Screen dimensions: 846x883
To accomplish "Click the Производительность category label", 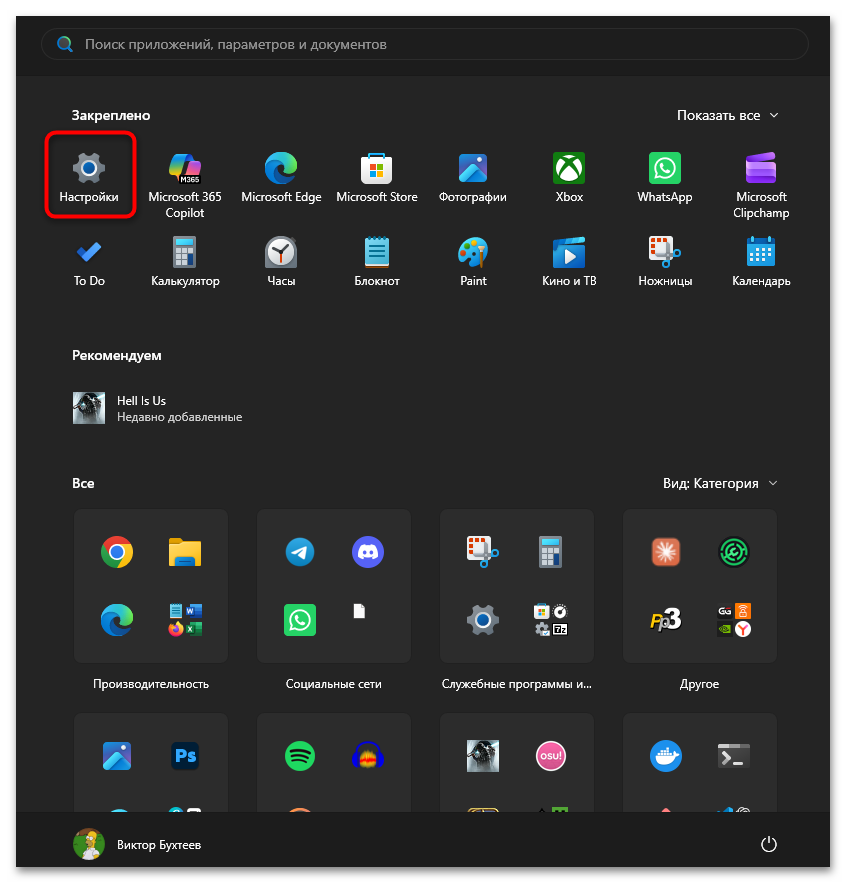I will (150, 684).
